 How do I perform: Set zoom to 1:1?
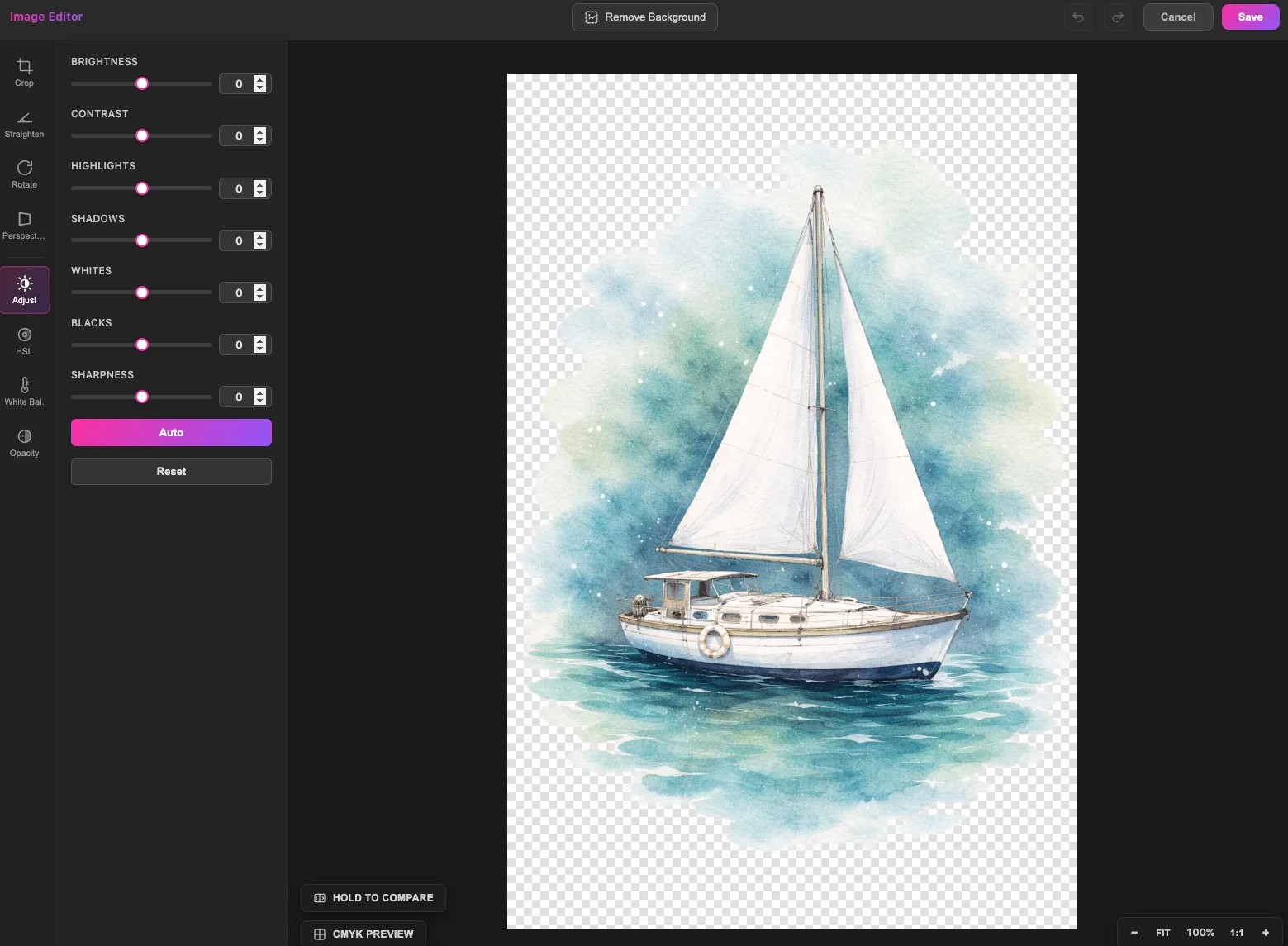1237,933
